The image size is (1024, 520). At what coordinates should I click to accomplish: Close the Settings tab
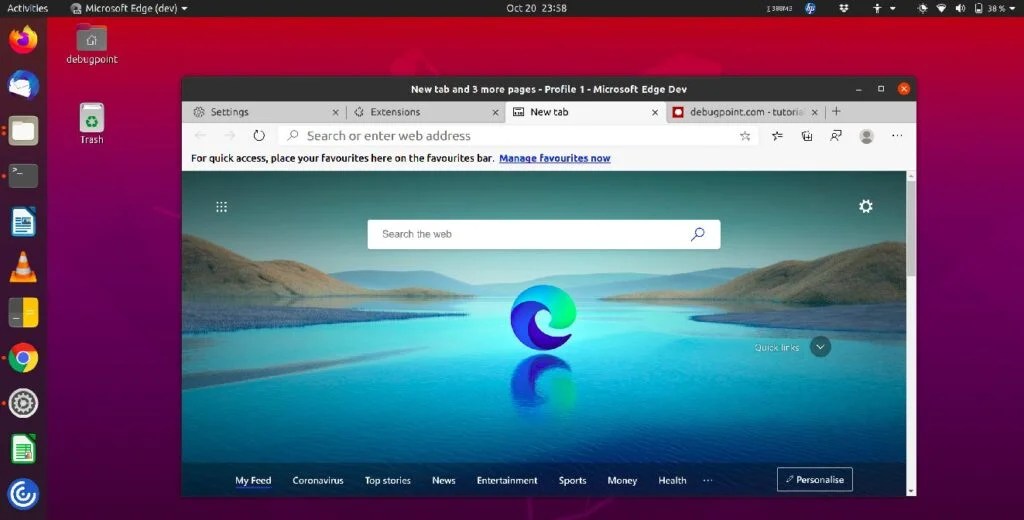pyautogui.click(x=335, y=113)
